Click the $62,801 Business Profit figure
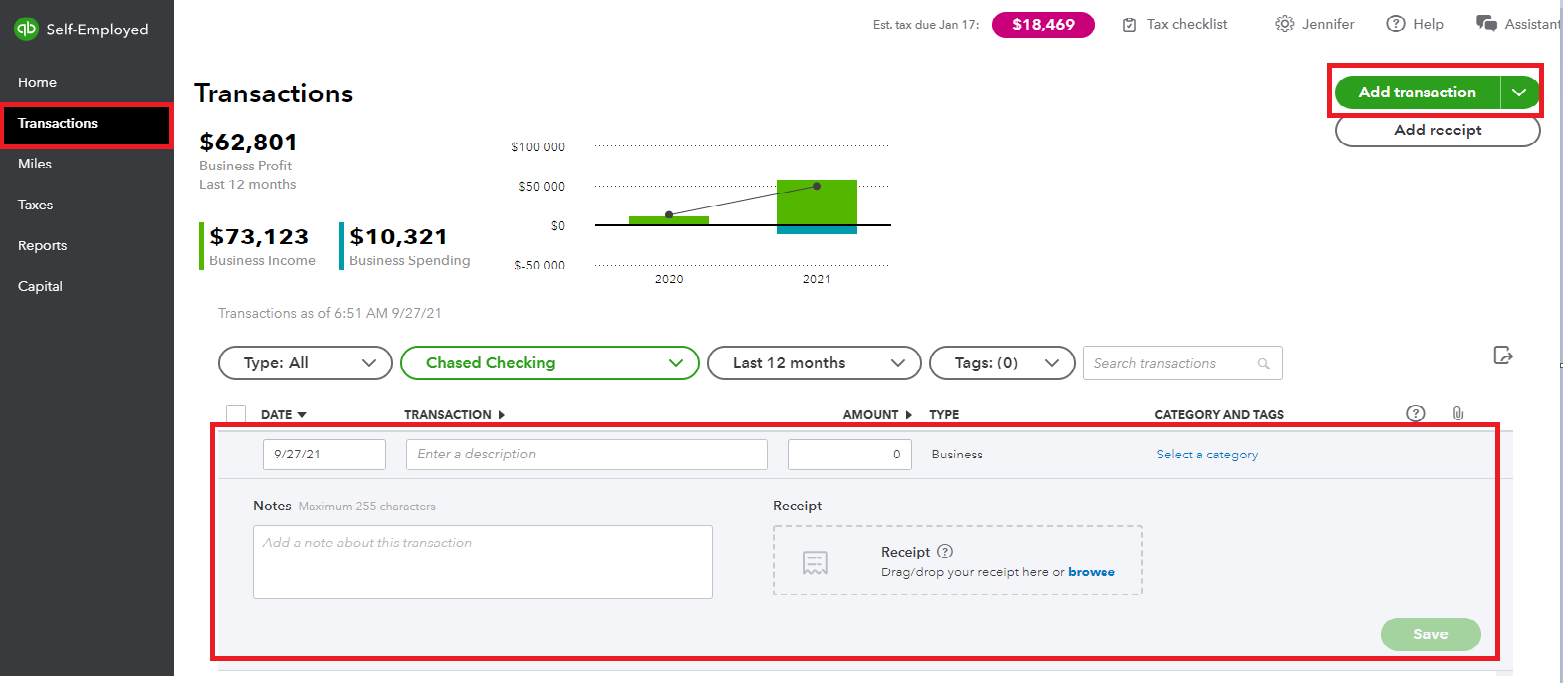The height and width of the screenshot is (683, 1563). 249,142
